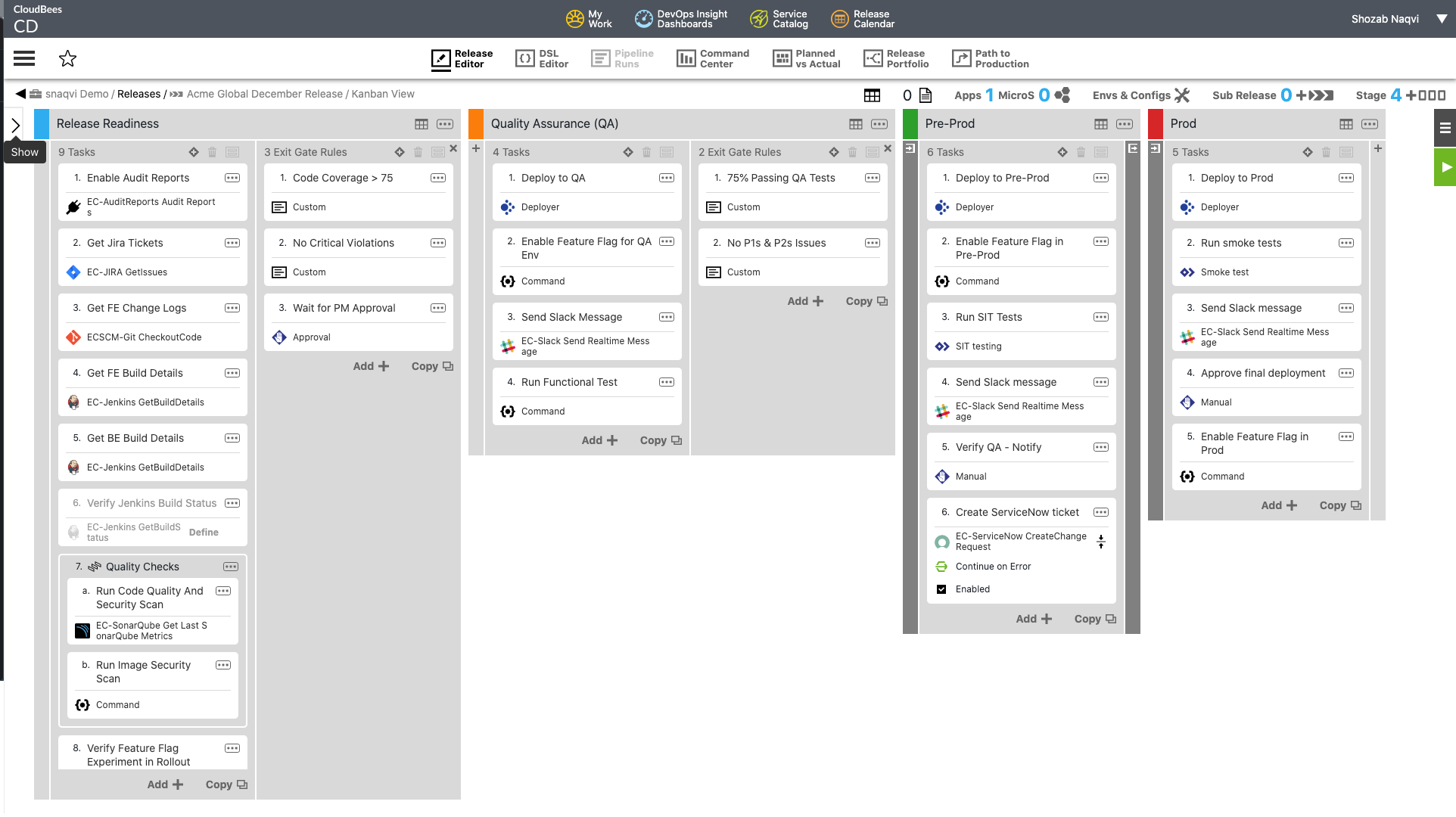Switch to the Release Editor tab

(462, 59)
